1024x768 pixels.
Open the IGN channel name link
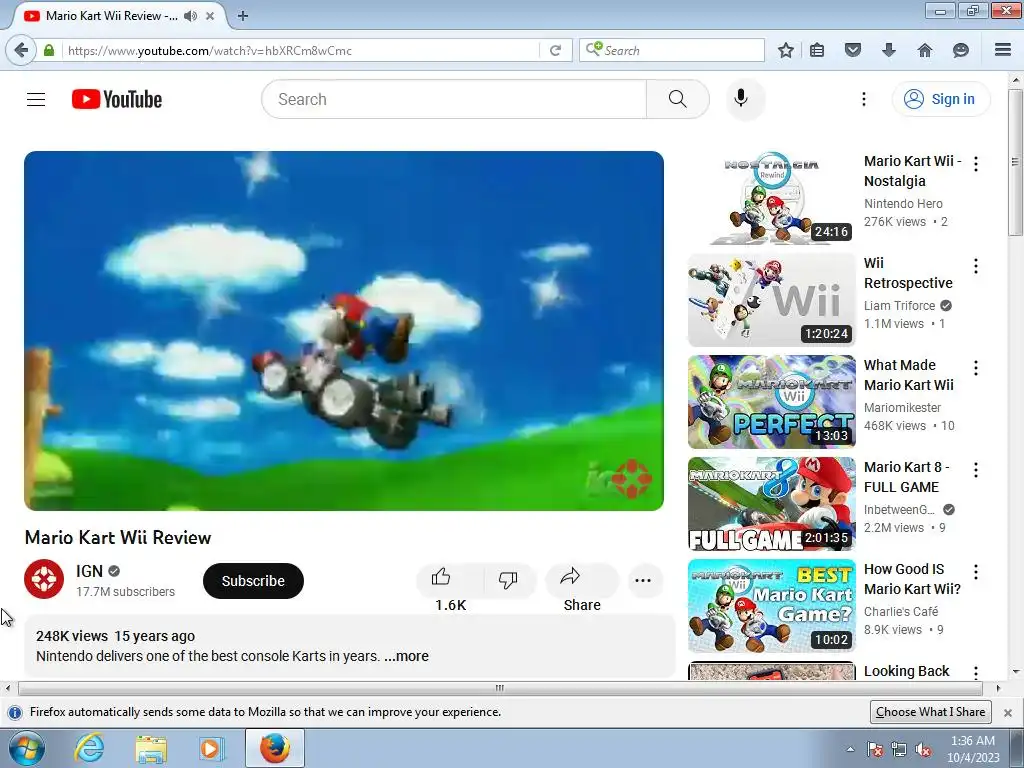pyautogui.click(x=89, y=571)
